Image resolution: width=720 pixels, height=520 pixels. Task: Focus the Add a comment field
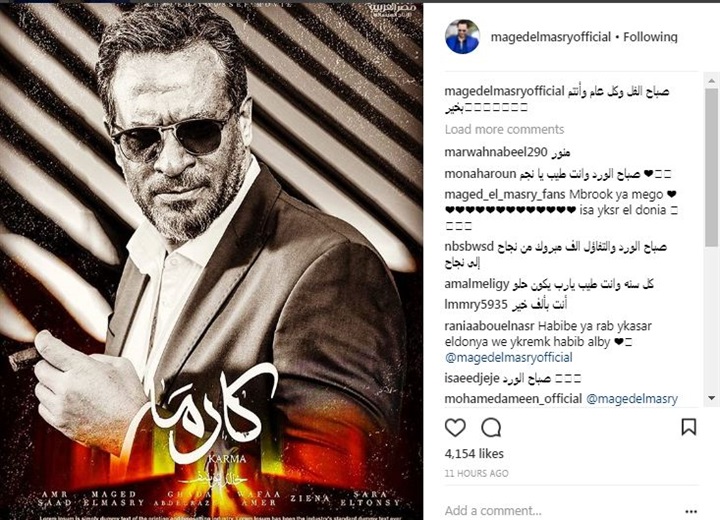[560, 510]
